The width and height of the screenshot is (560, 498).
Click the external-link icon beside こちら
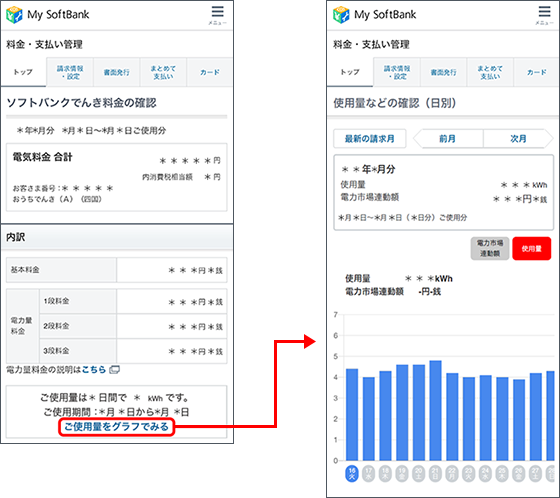point(114,369)
